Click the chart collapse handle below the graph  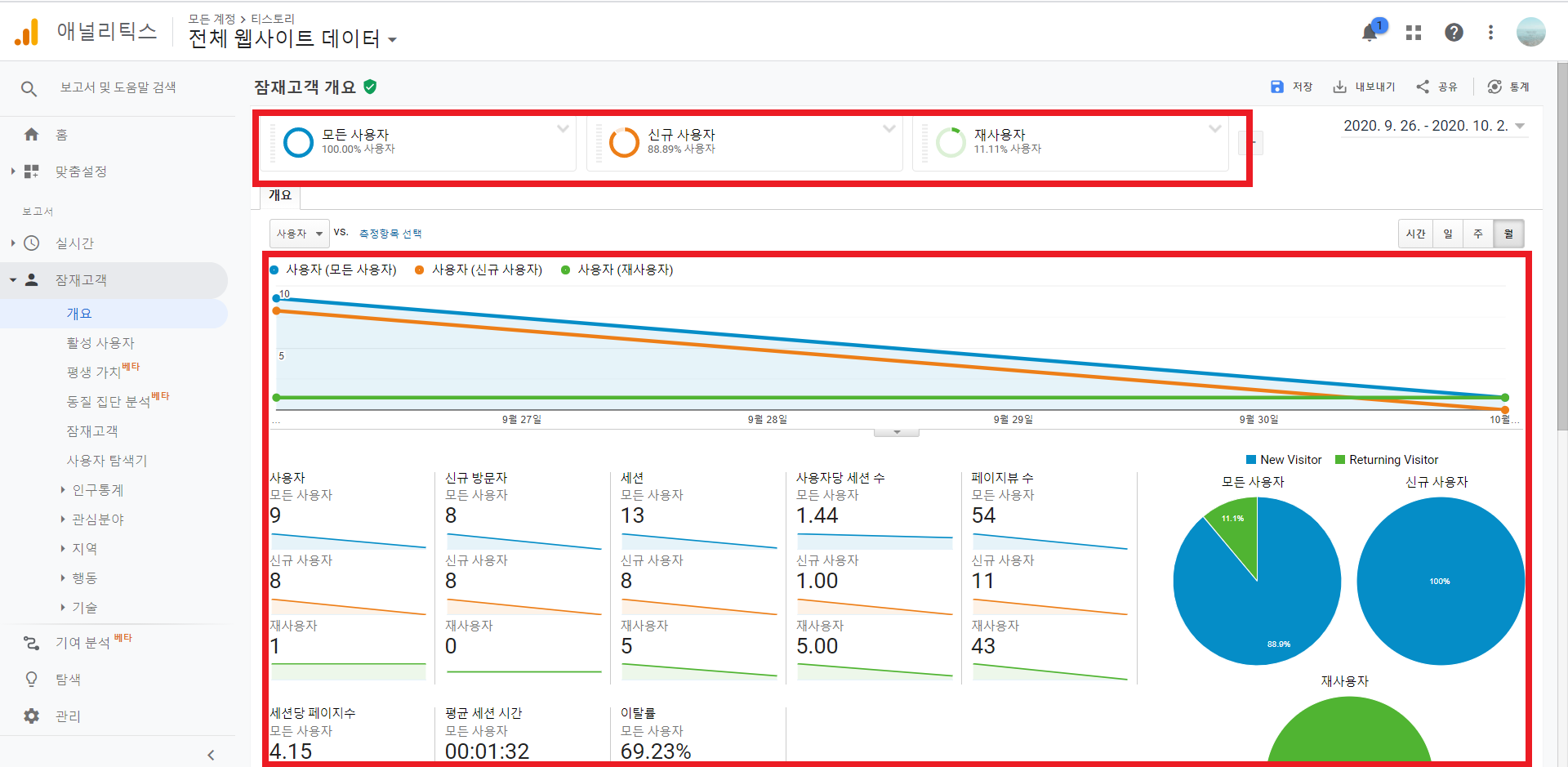tap(897, 432)
